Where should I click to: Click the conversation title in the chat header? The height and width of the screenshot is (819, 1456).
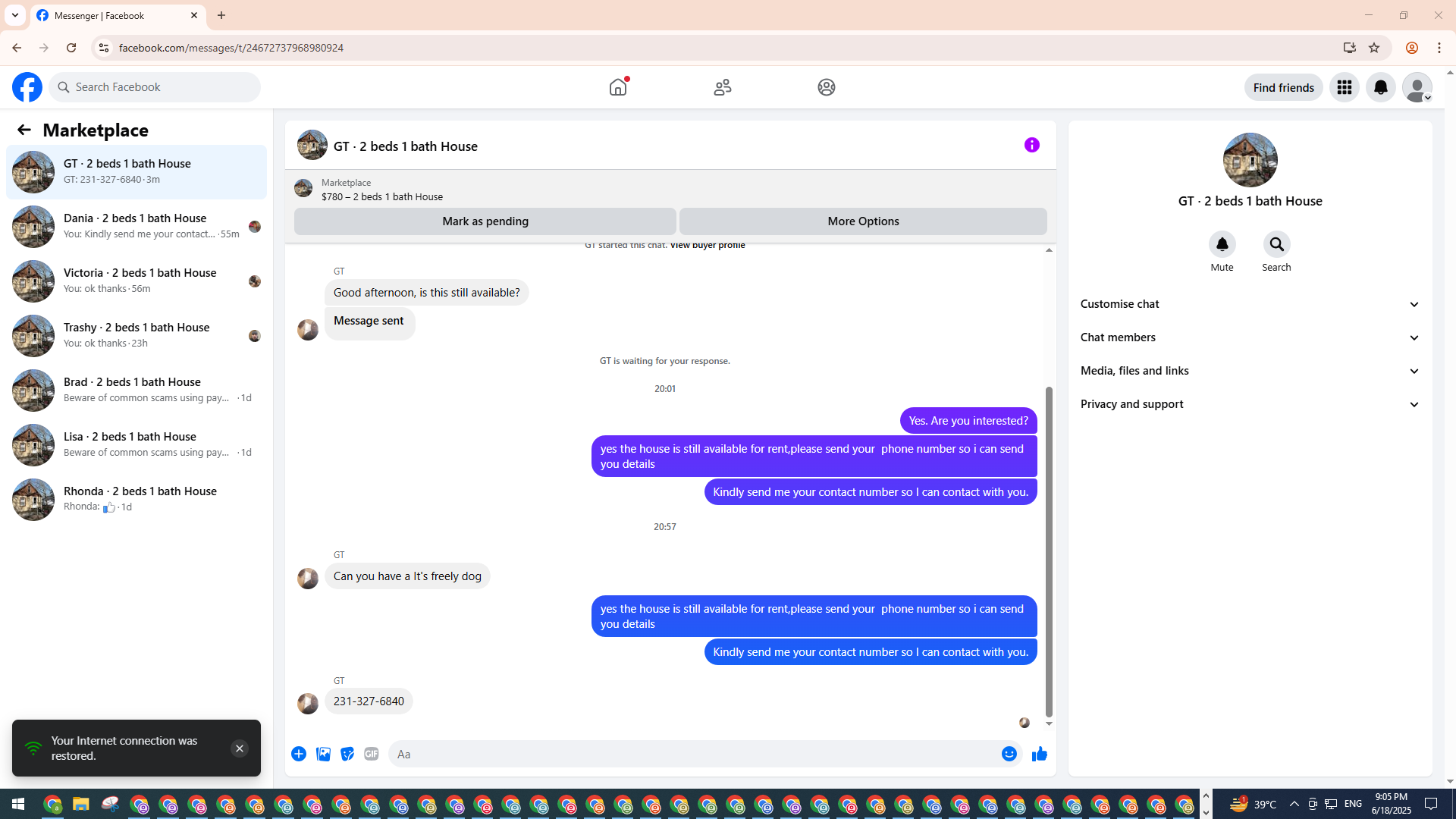coord(406,146)
